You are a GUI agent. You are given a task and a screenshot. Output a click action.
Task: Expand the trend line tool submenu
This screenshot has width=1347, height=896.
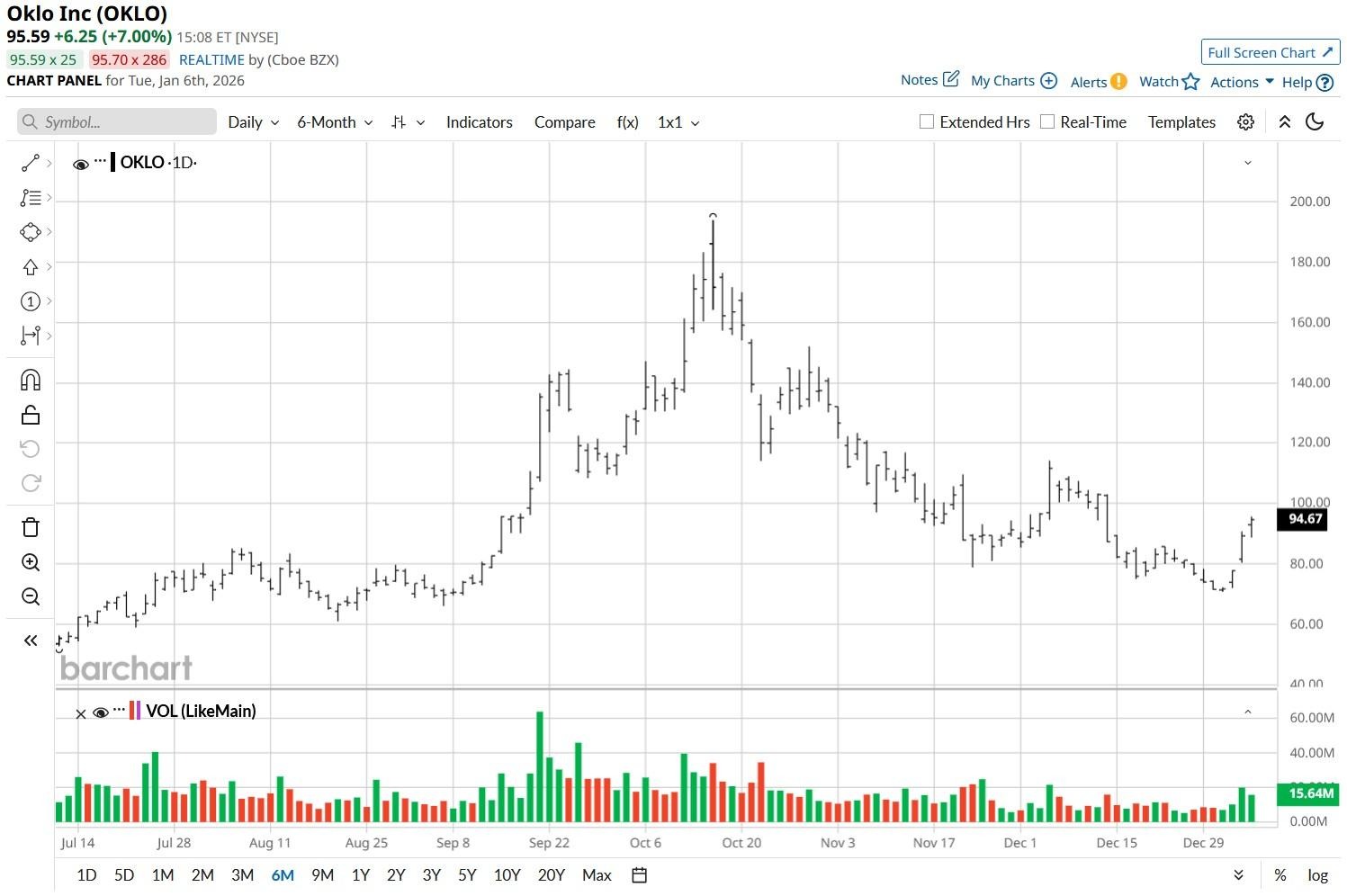pos(49,163)
